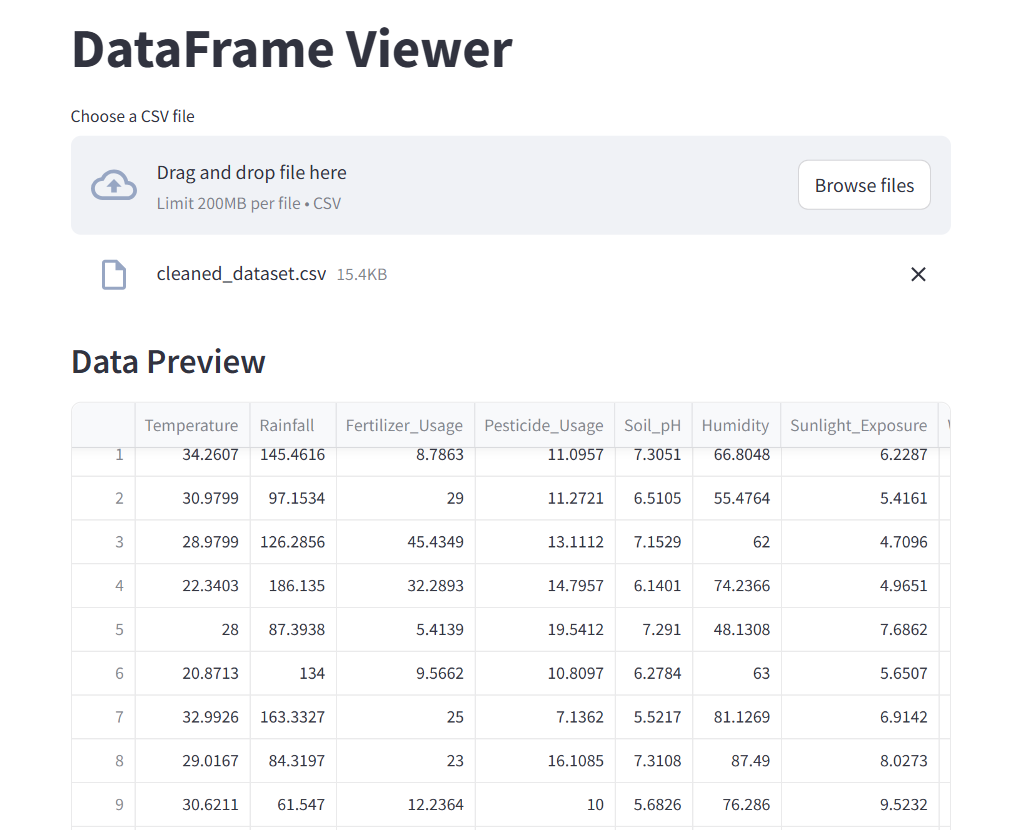The width and height of the screenshot is (1020, 830).
Task: Click Temperature cell with value 22.3403
Action: coord(193,586)
